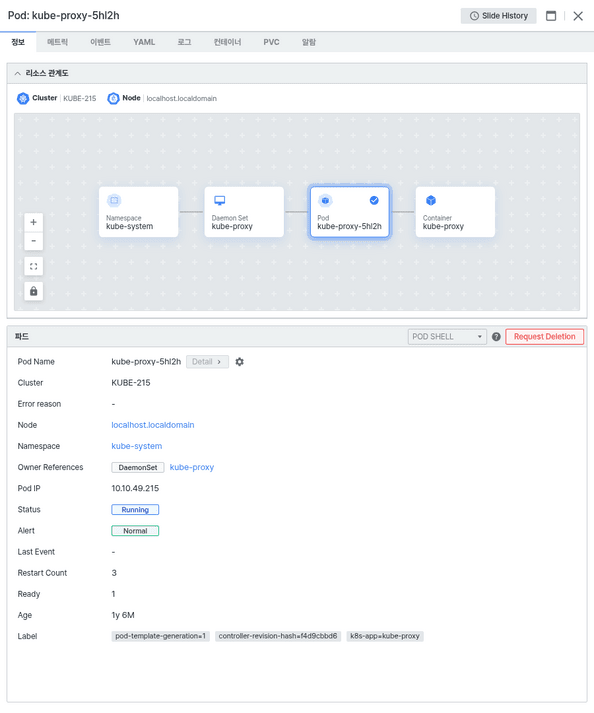The width and height of the screenshot is (594, 713).
Task: Click the Running status badge
Action: tap(135, 510)
